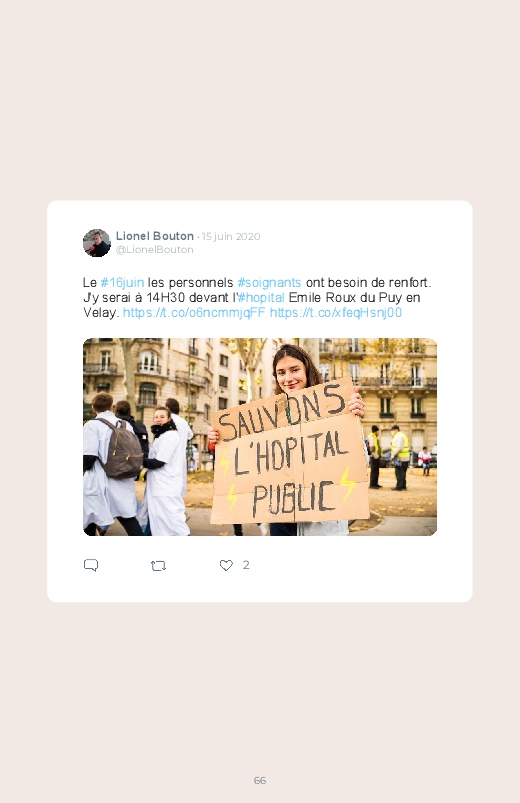520x803 pixels.
Task: Click the tweet text 'ont besoin de renfort'
Action: (x=367, y=283)
